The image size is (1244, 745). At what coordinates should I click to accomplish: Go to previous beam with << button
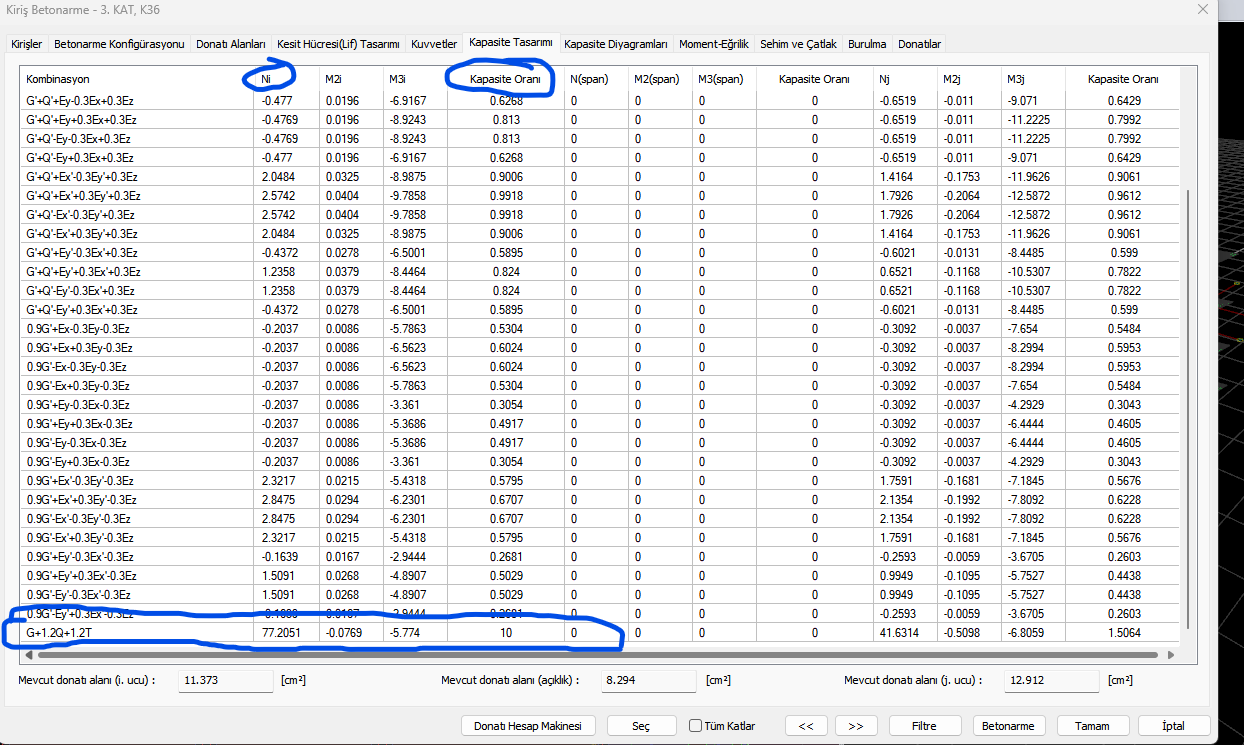(806, 726)
